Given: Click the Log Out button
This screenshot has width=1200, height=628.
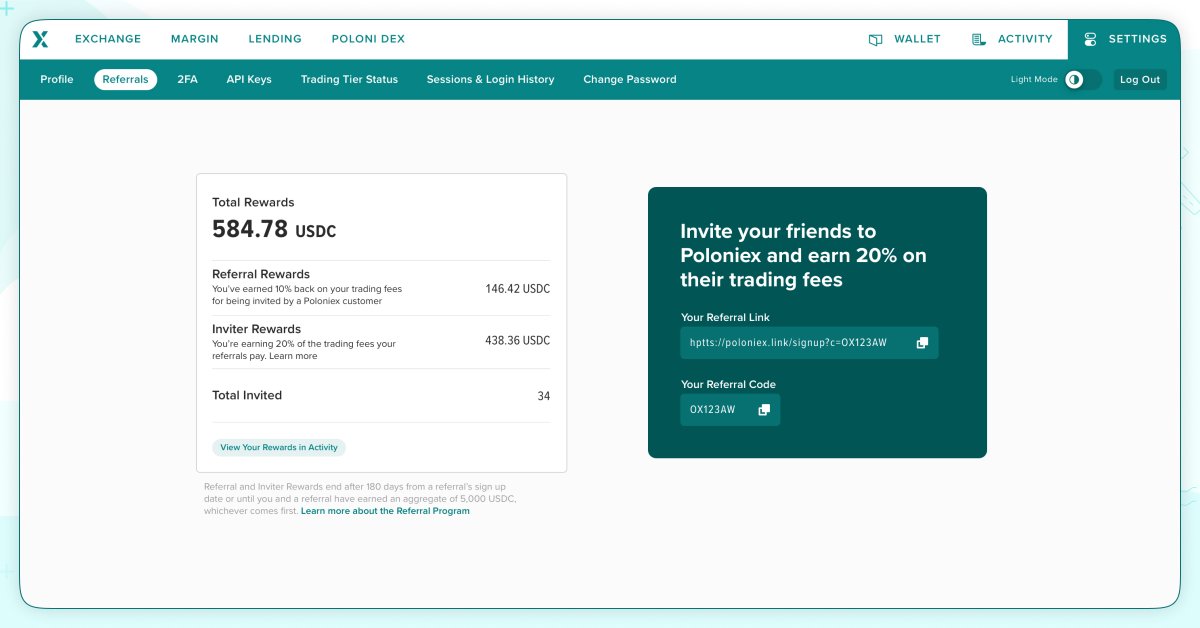Looking at the screenshot, I should pos(1140,80).
